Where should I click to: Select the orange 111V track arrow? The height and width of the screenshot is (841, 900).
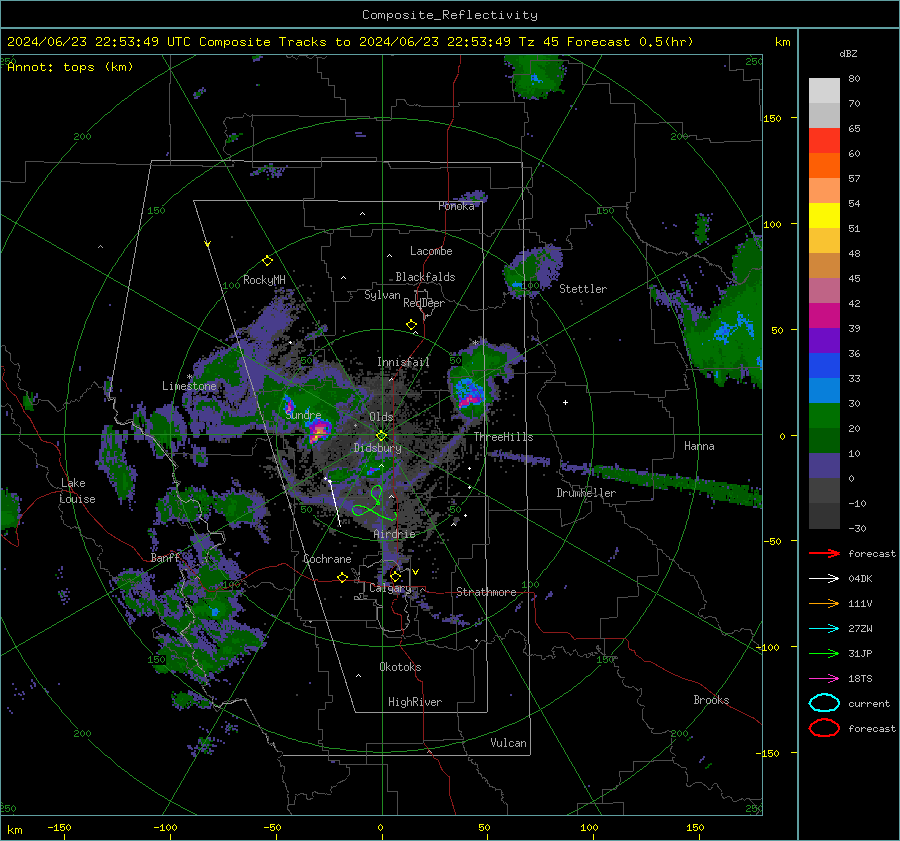(x=824, y=603)
